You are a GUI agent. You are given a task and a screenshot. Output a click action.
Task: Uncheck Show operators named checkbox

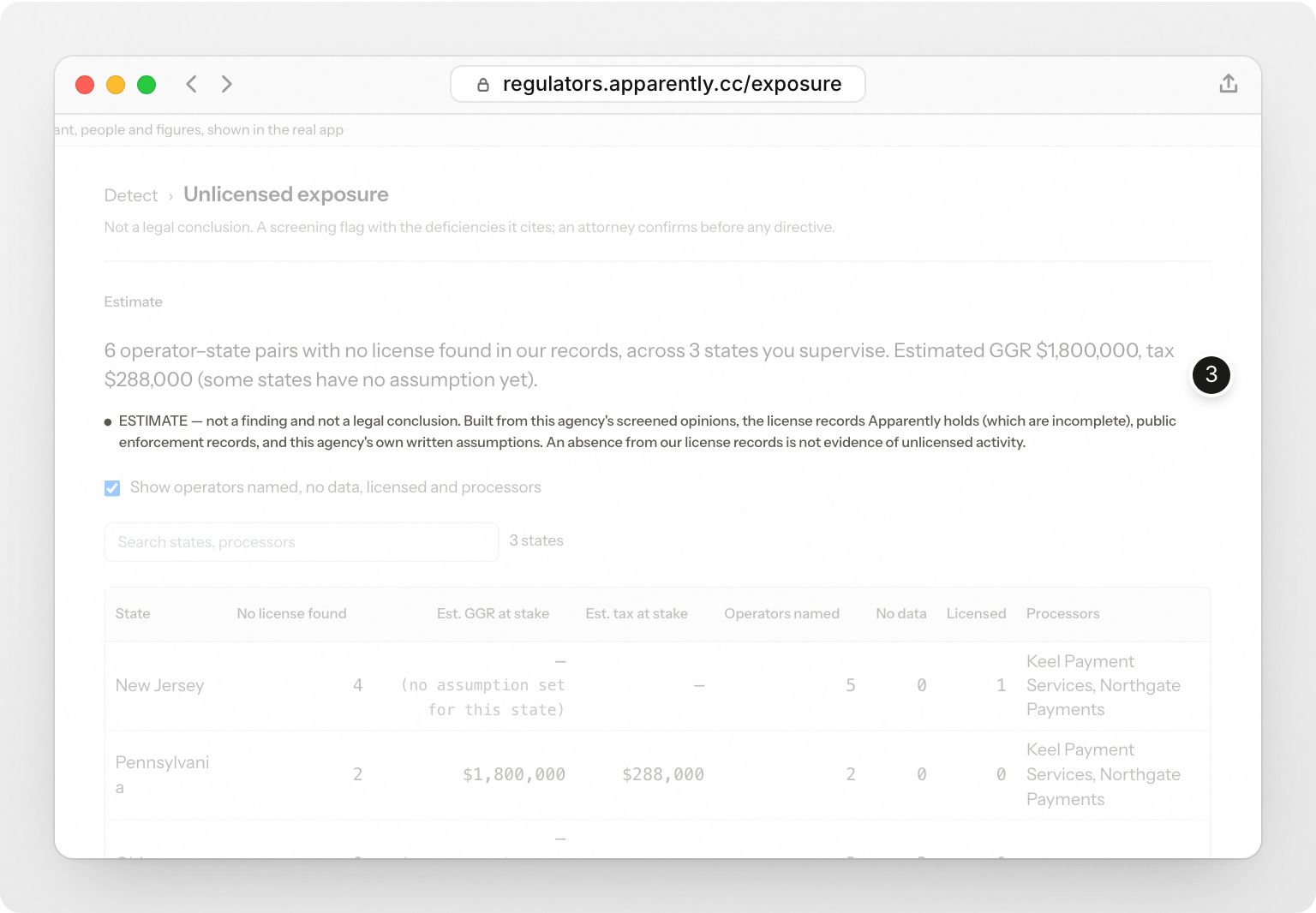tap(112, 488)
